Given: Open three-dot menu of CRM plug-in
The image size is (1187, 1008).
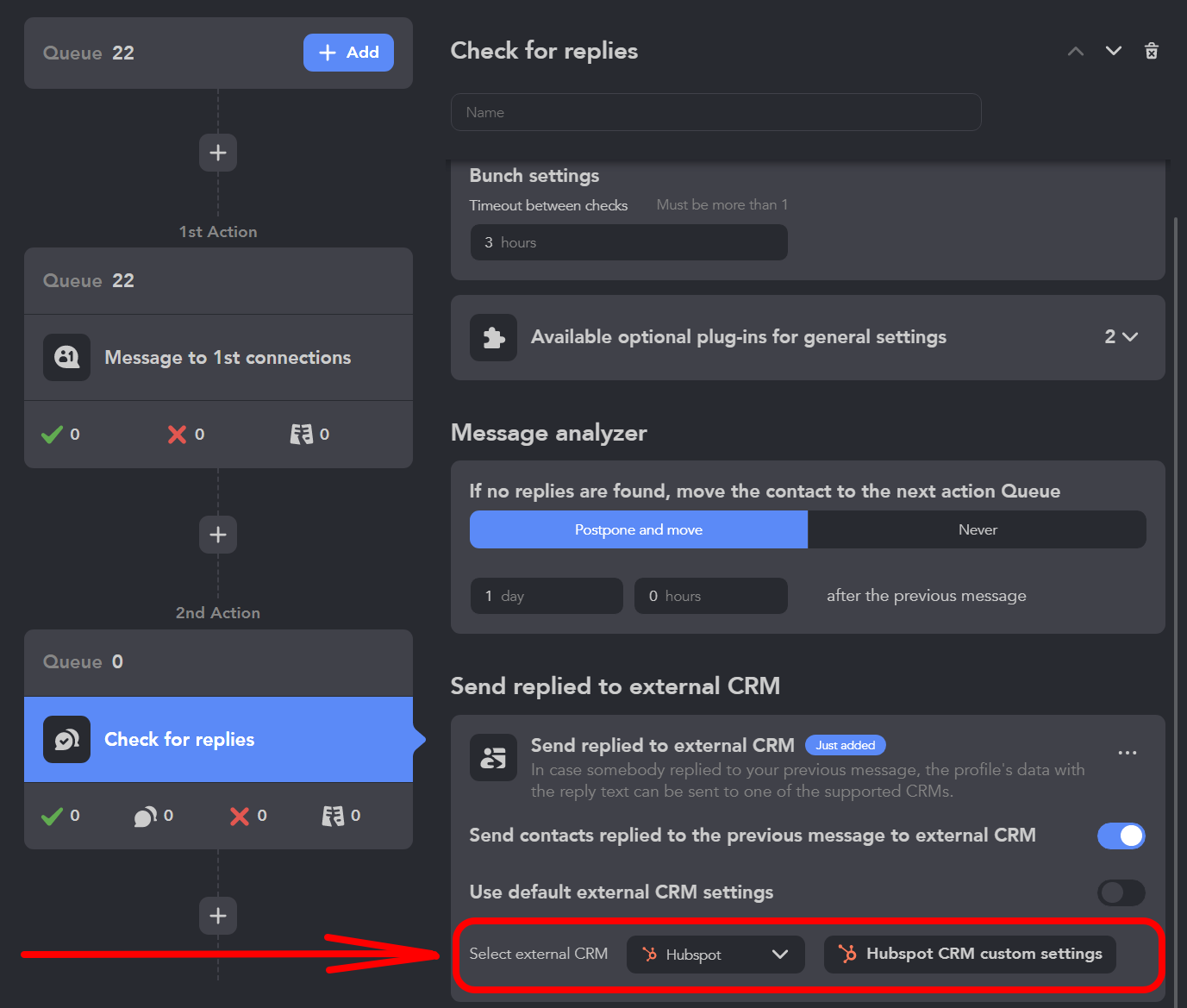Looking at the screenshot, I should pos(1128,753).
